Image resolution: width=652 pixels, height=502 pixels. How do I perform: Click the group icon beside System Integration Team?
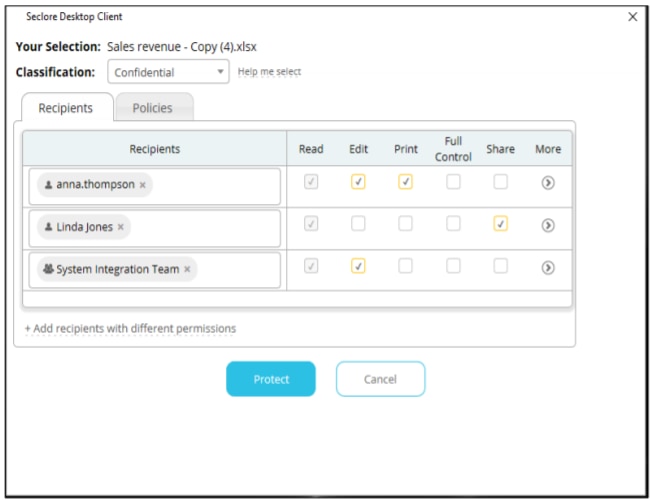click(x=48, y=269)
